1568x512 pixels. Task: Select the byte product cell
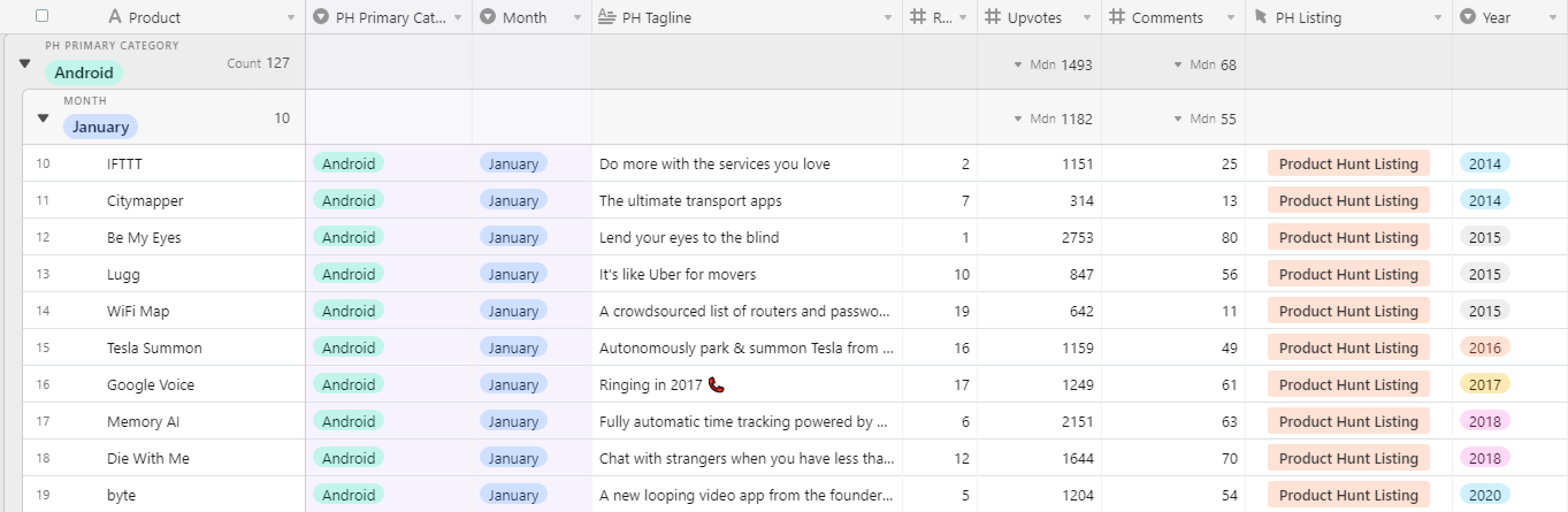point(164,495)
